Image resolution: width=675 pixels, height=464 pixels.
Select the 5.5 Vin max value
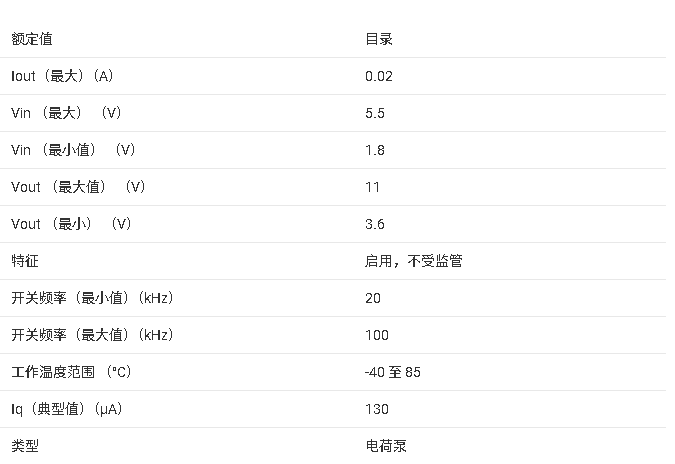tap(375, 113)
